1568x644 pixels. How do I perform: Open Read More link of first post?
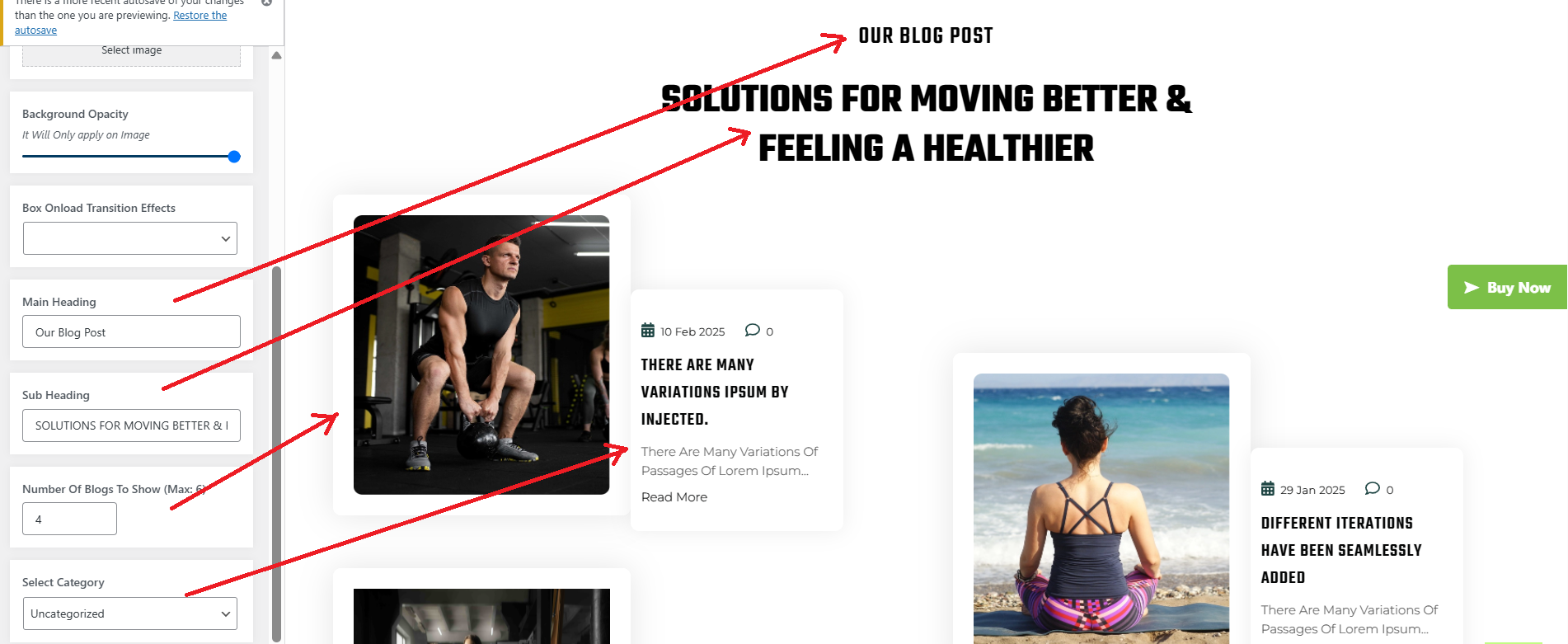click(x=674, y=497)
